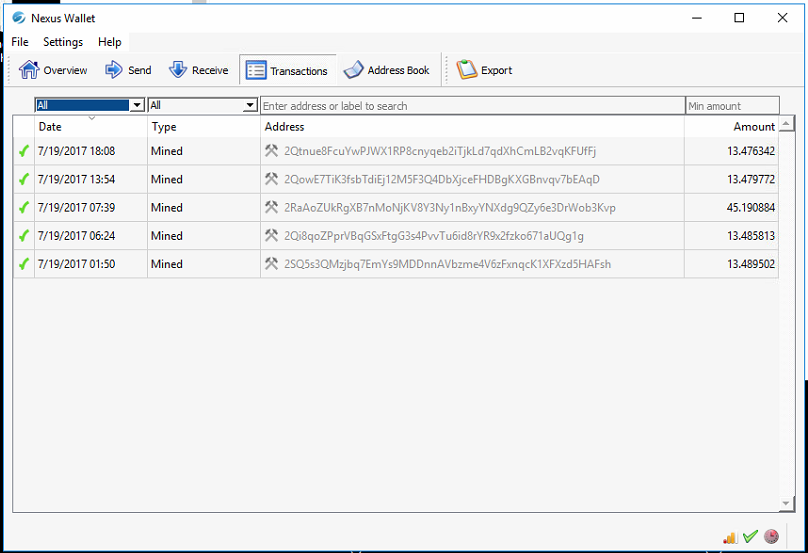Screen dimensions: 808x553
Task: Sort by the Address column header
Action: click(x=473, y=127)
